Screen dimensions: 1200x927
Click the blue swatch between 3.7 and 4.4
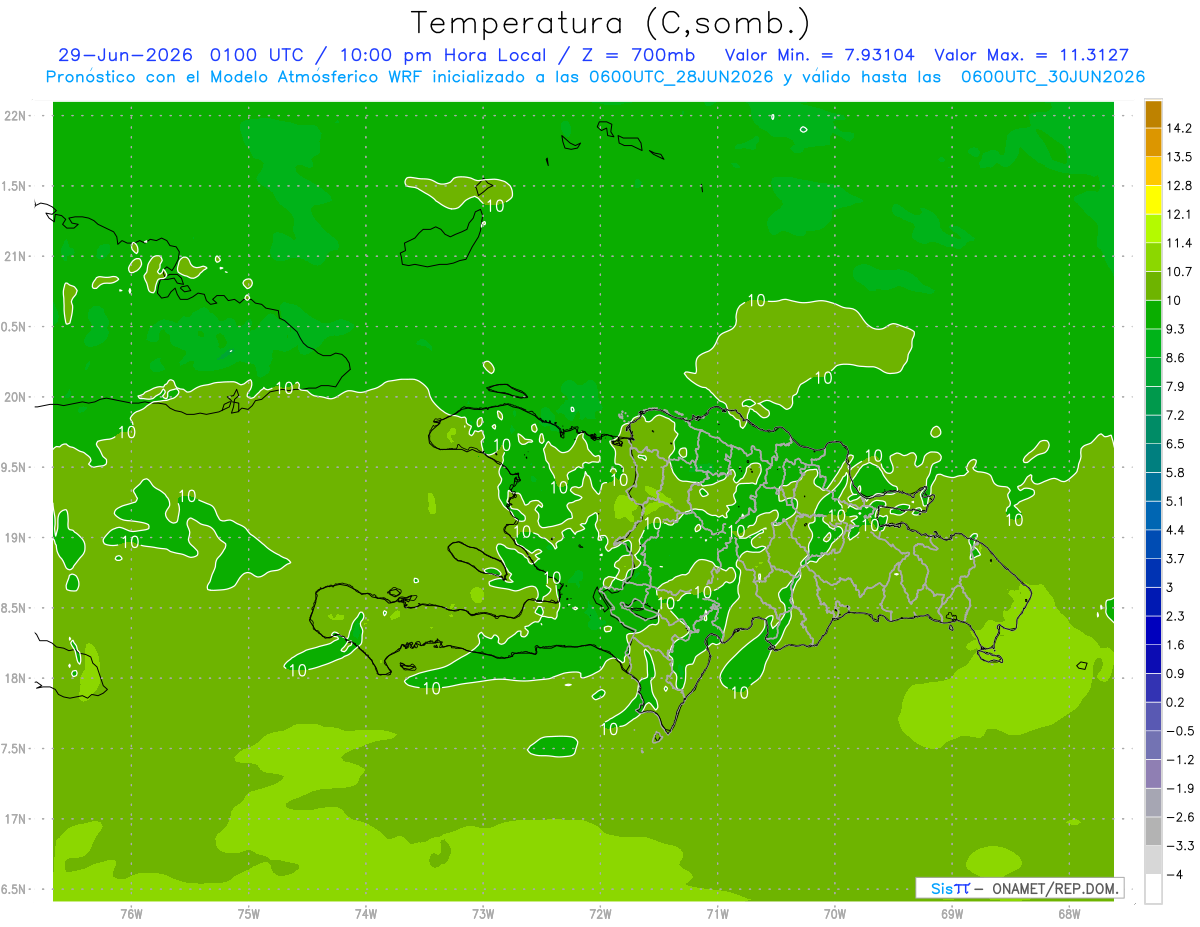click(x=1153, y=544)
